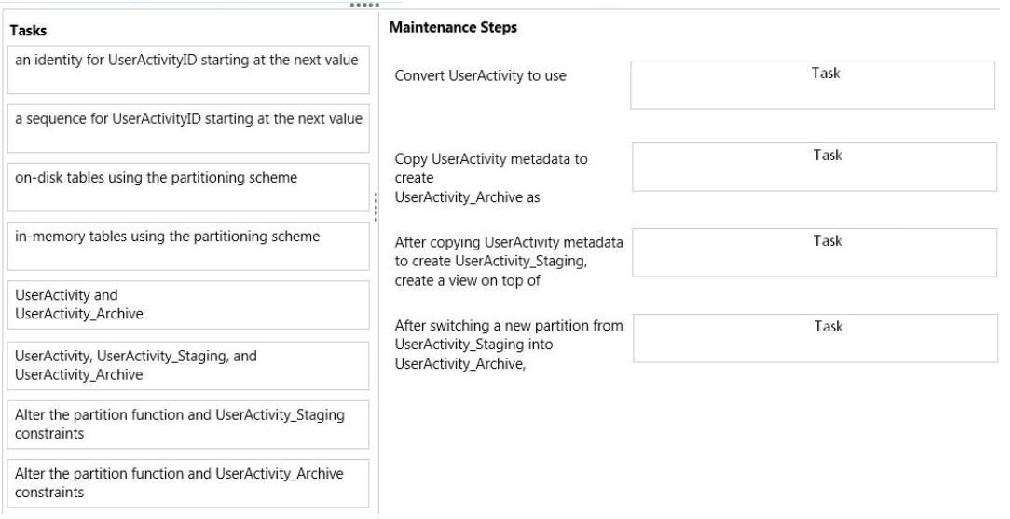Choose the UserActivity and UserActivity_Archive tile
Screen dimensions: 1010x519
[188, 305]
